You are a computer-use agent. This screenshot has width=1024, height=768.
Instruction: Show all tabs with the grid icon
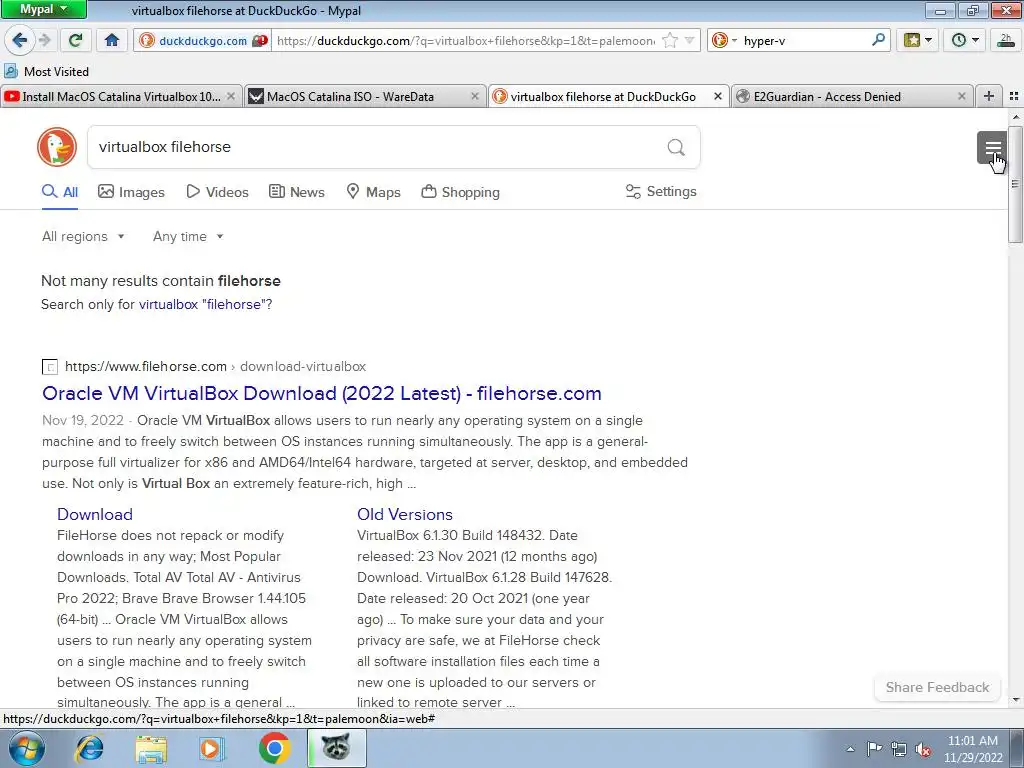pyautogui.click(x=1014, y=97)
